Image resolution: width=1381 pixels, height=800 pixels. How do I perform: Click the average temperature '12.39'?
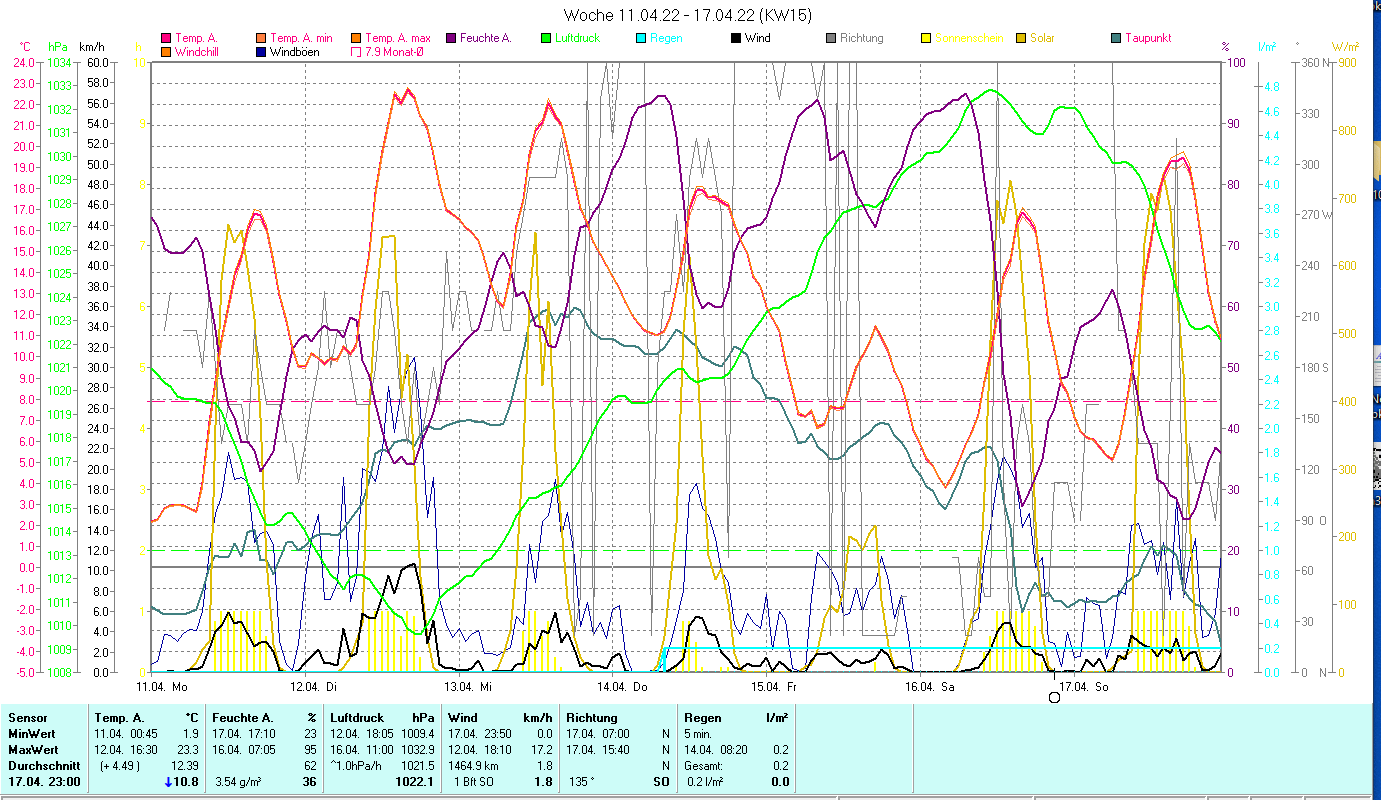184,765
